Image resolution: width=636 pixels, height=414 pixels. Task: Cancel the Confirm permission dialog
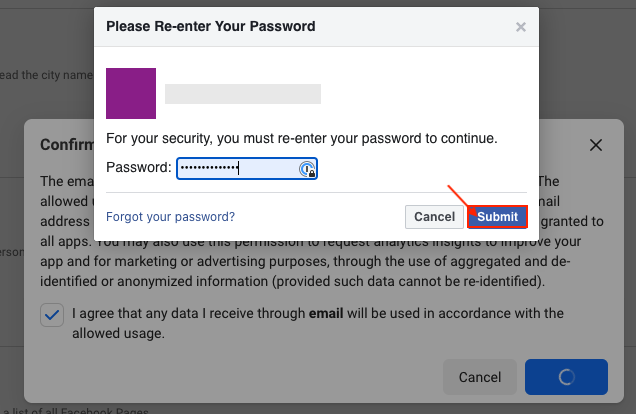tap(480, 377)
